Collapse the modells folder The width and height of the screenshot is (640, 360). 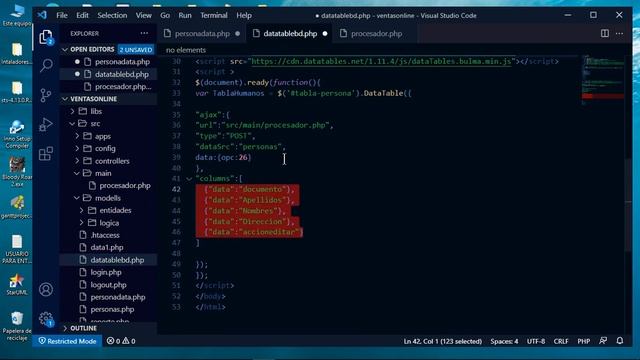point(77,198)
